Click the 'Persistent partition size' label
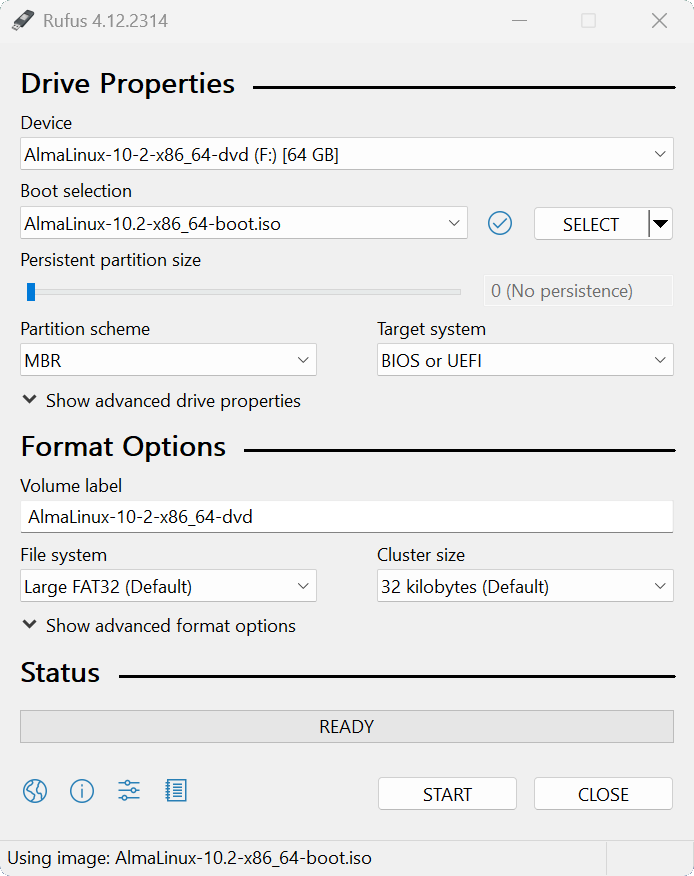The width and height of the screenshot is (694, 876). point(111,260)
